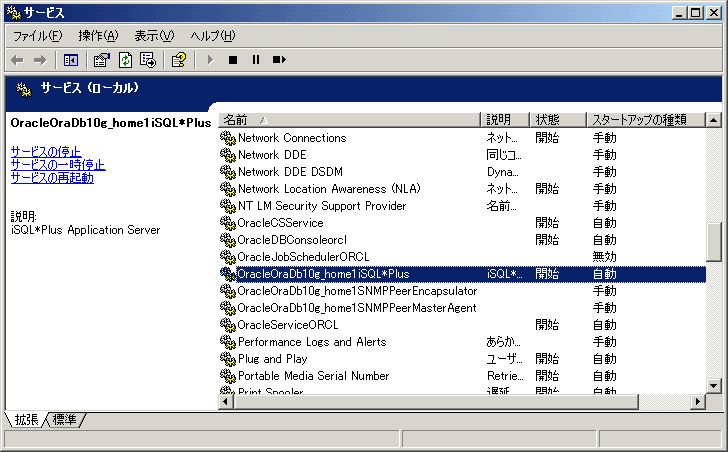Toggle the console tree pane icon
The width and height of the screenshot is (728, 452).
71,60
